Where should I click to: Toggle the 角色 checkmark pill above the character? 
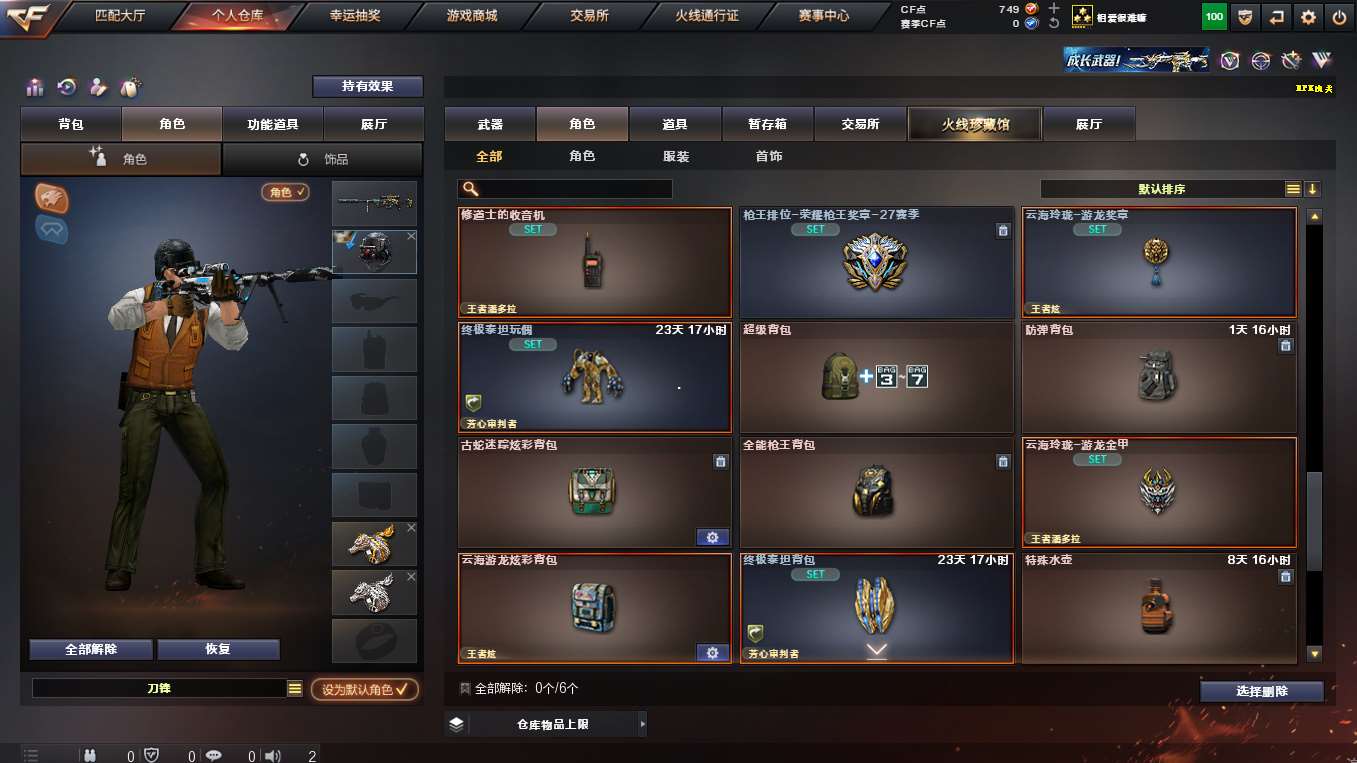tap(286, 192)
